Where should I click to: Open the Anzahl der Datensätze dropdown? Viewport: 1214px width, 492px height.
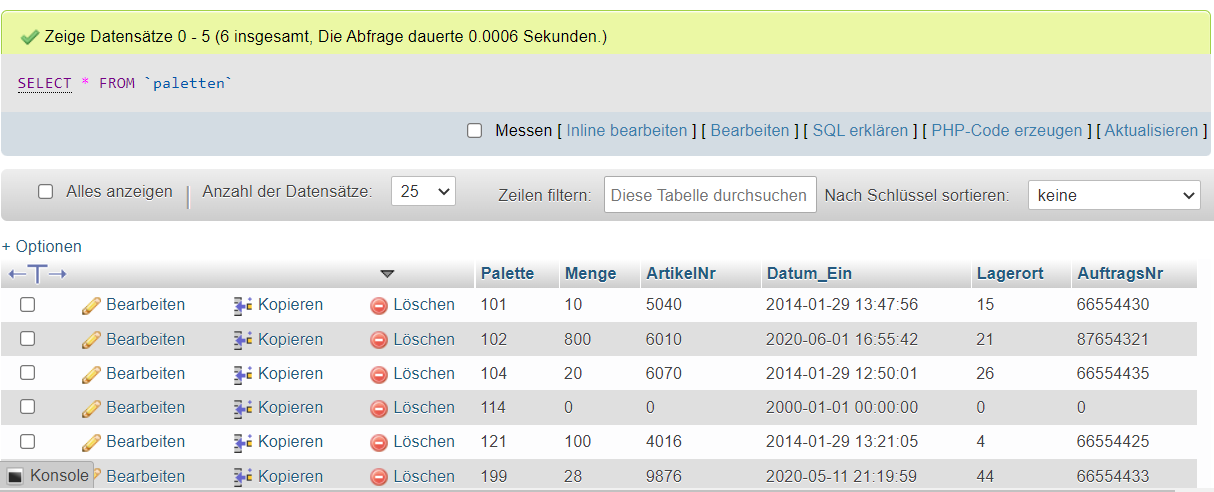(423, 191)
